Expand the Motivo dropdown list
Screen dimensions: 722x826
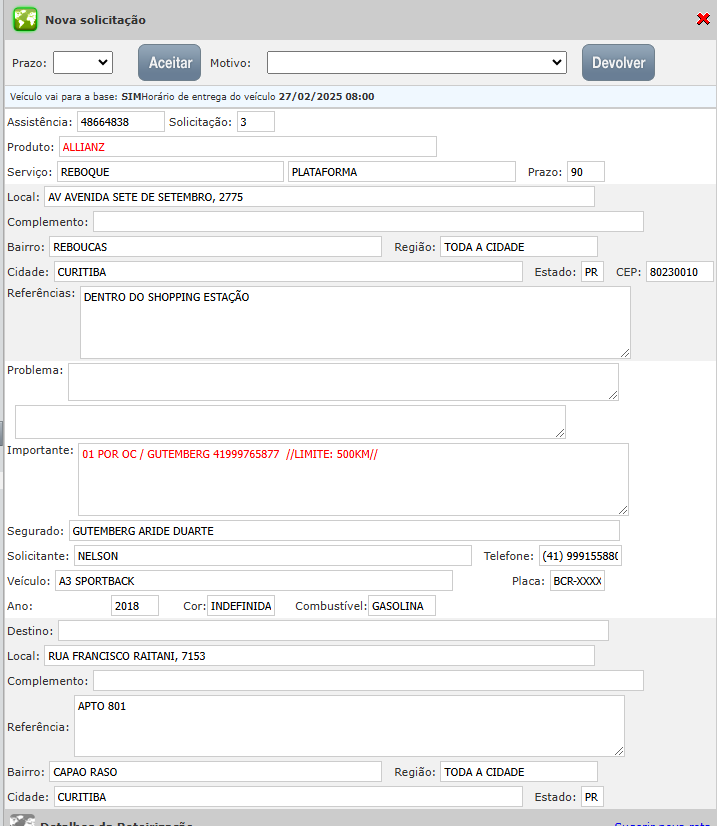[x=417, y=62]
